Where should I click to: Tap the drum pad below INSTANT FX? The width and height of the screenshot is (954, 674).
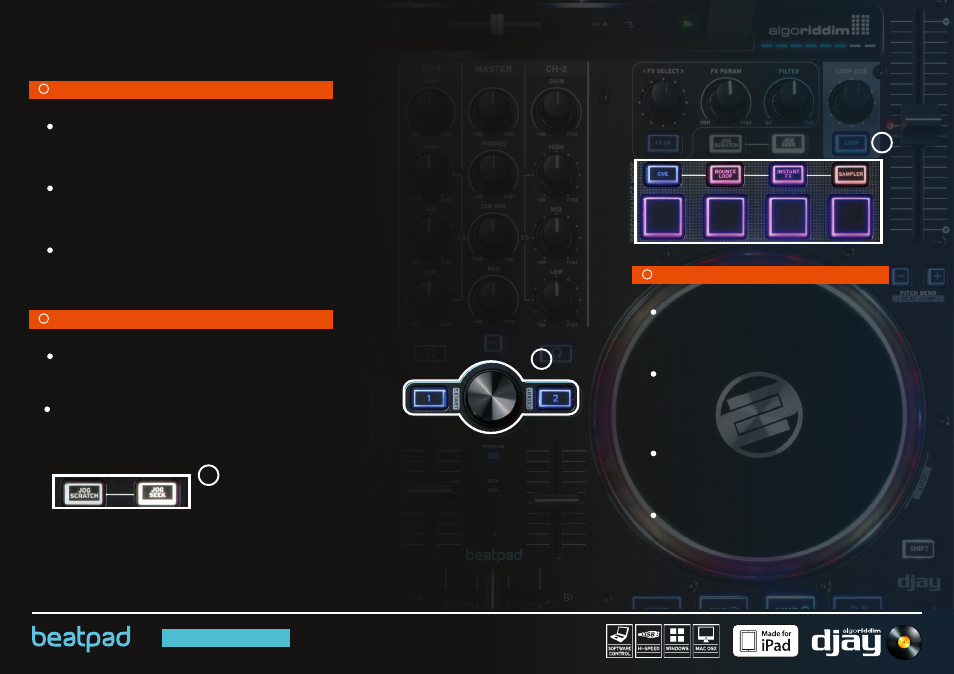pos(788,216)
